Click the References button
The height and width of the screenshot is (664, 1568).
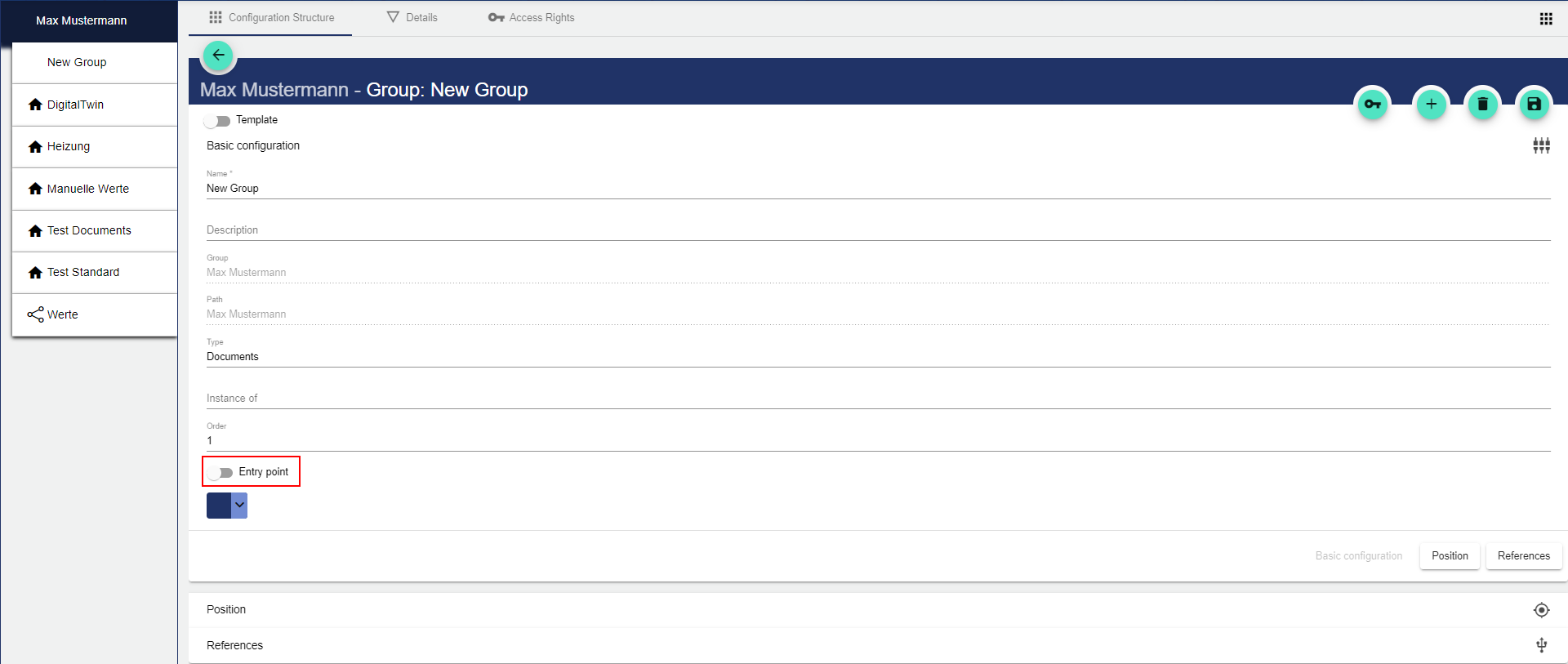[1523, 556]
